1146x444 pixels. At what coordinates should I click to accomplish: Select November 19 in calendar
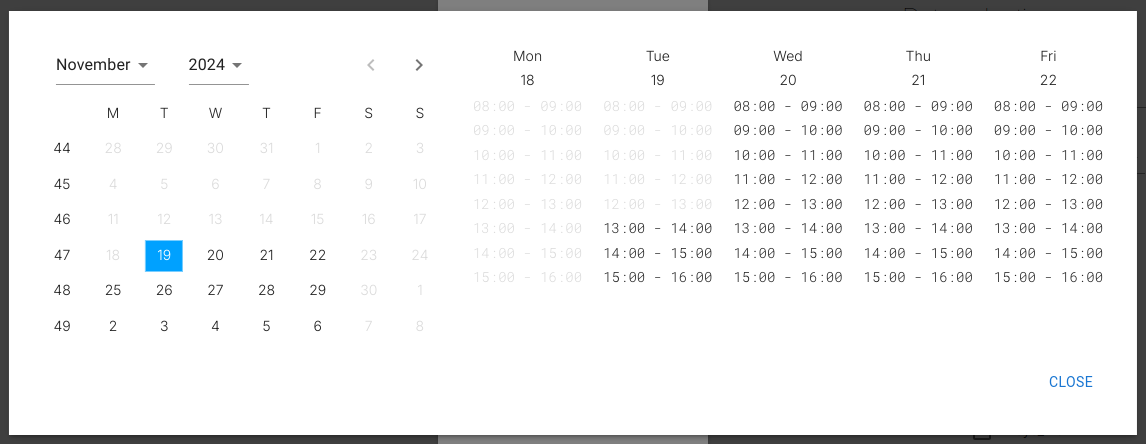pyautogui.click(x=164, y=255)
